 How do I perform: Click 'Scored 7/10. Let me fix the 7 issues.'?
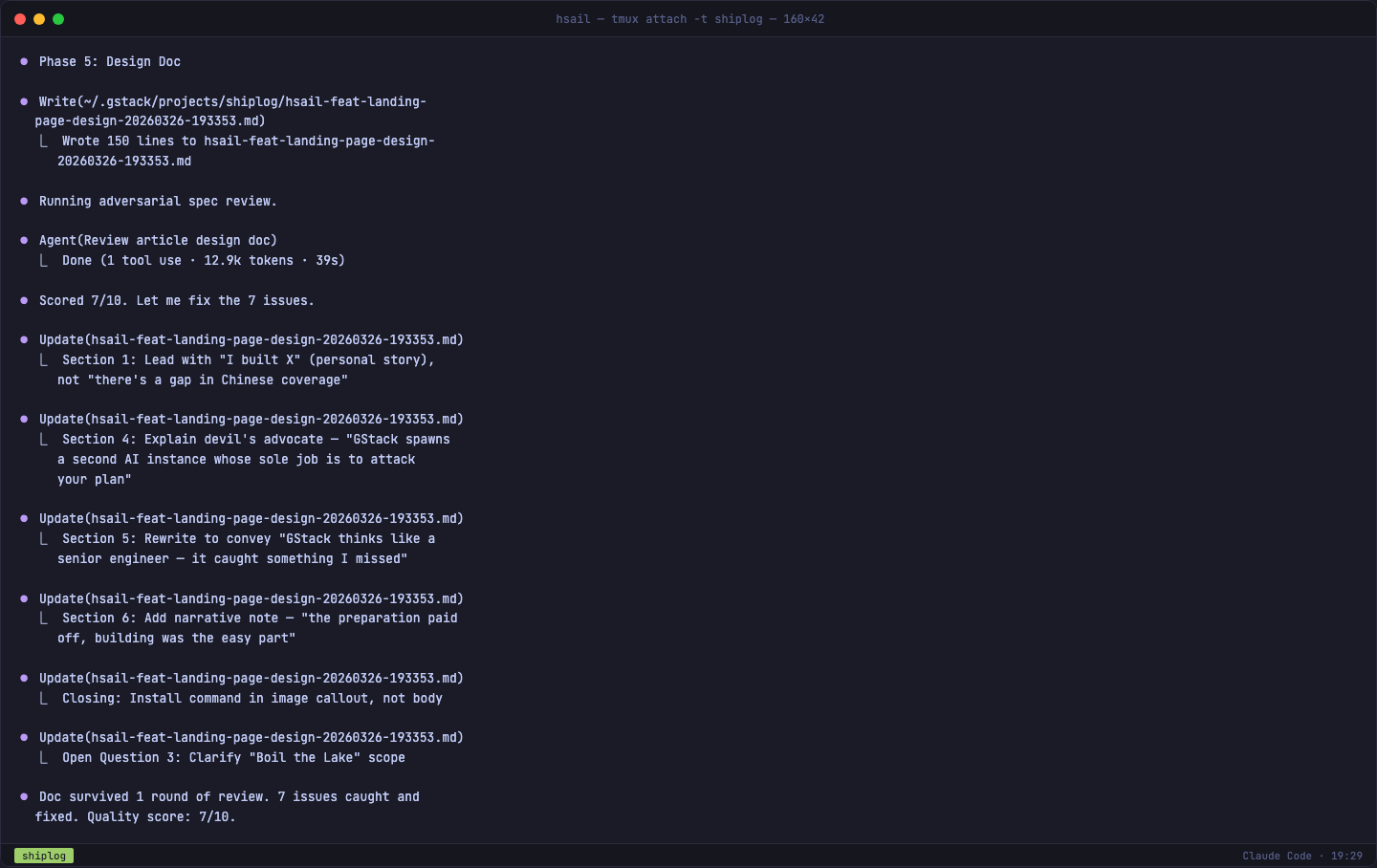pos(177,300)
